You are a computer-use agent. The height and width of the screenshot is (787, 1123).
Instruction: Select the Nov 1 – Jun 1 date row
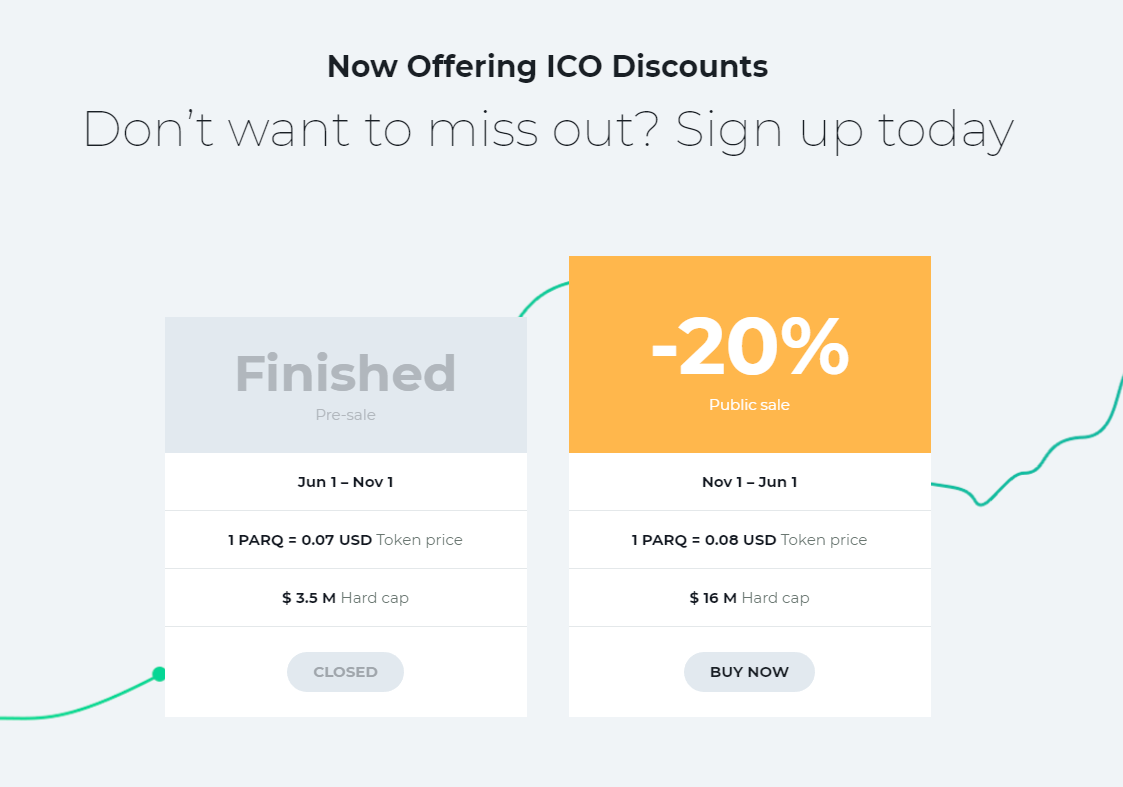[750, 482]
